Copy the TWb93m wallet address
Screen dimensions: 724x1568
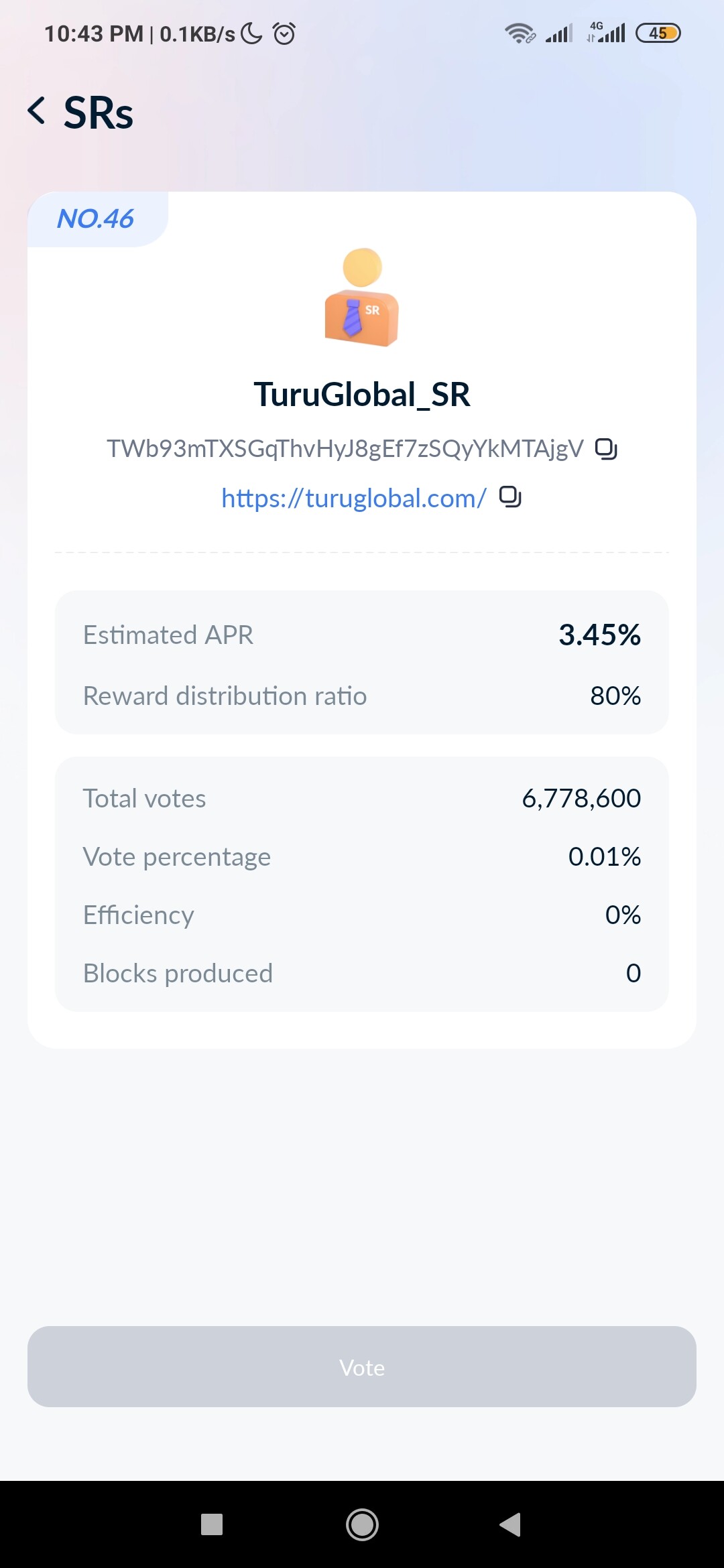(606, 448)
